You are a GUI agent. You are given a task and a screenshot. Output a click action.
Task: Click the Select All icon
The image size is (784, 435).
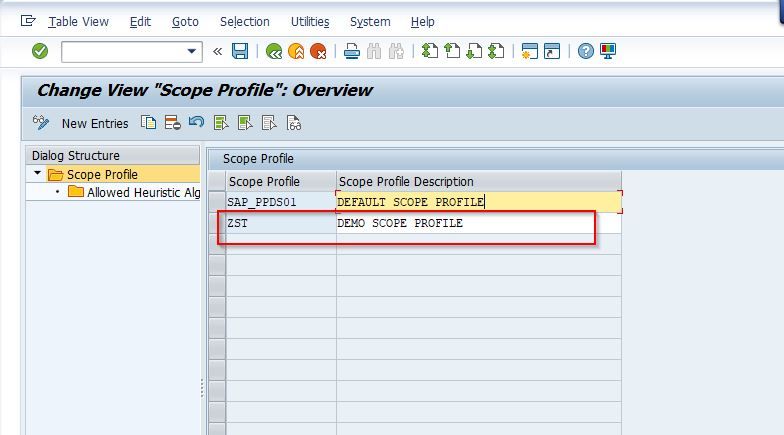[x=220, y=122]
